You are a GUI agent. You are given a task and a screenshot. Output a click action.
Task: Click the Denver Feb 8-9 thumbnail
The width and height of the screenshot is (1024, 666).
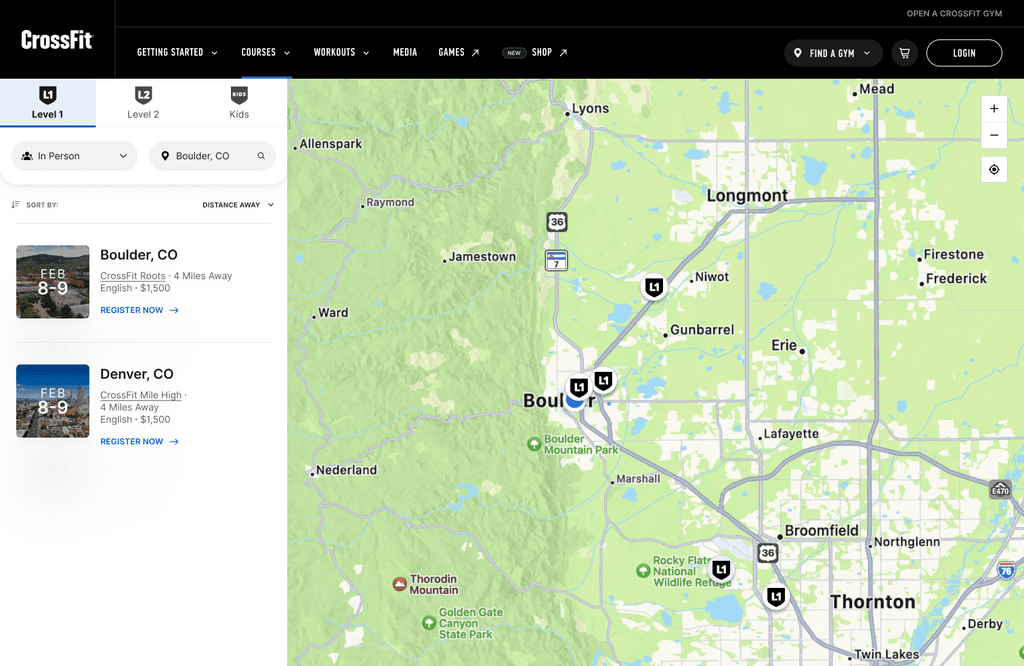pos(53,401)
